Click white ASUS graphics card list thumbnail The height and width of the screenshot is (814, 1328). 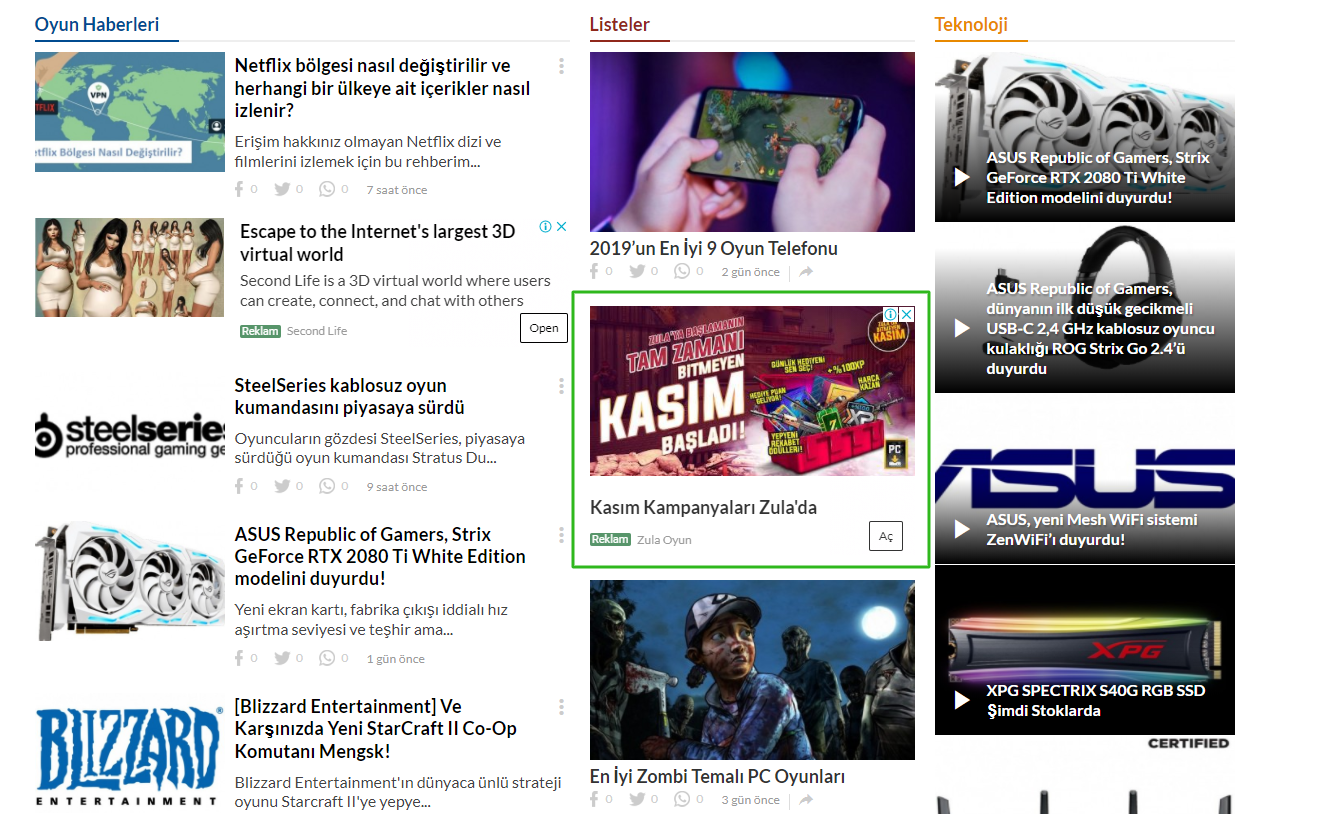click(130, 581)
